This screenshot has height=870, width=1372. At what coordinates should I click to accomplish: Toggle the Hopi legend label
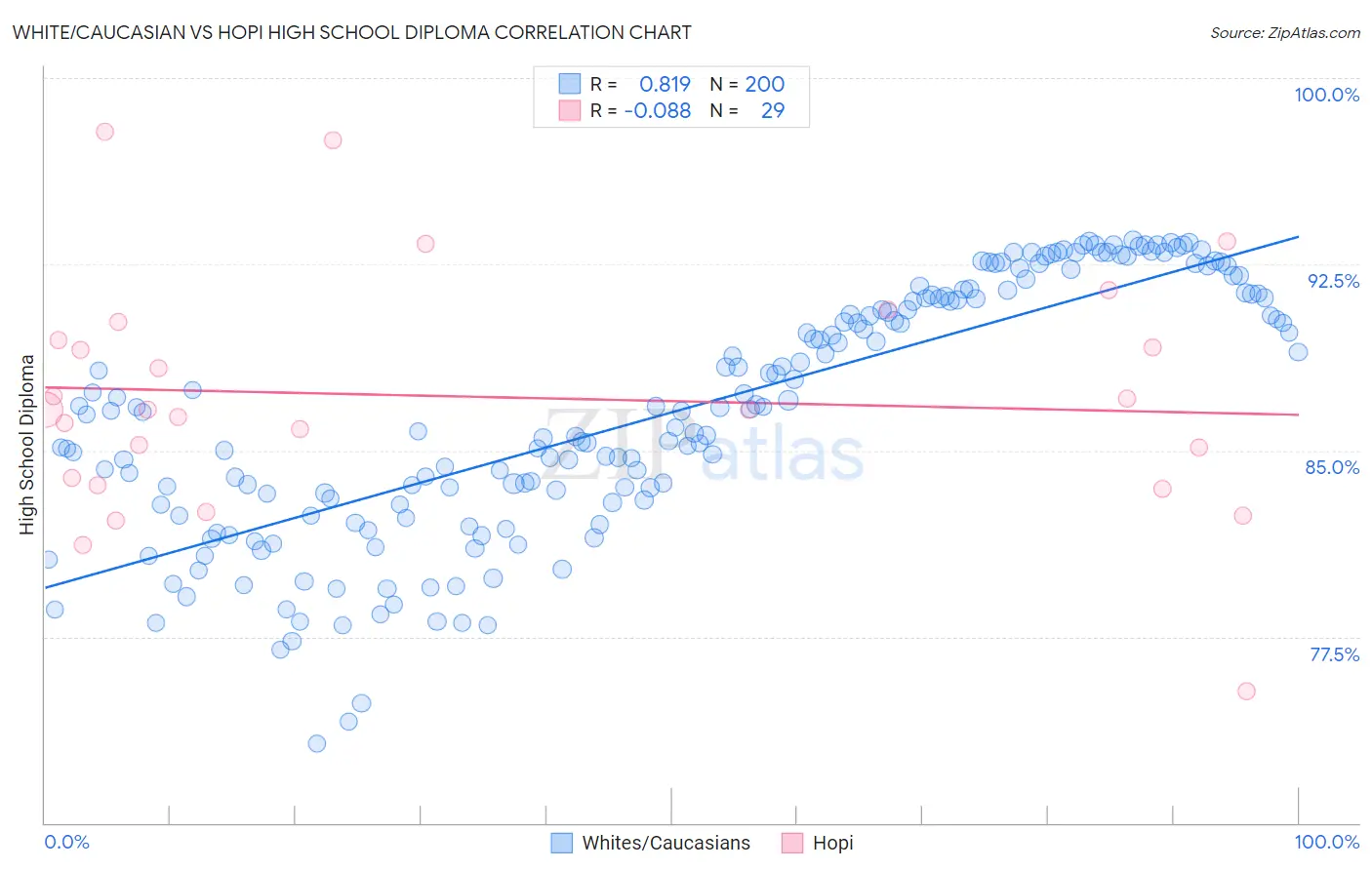tap(832, 843)
